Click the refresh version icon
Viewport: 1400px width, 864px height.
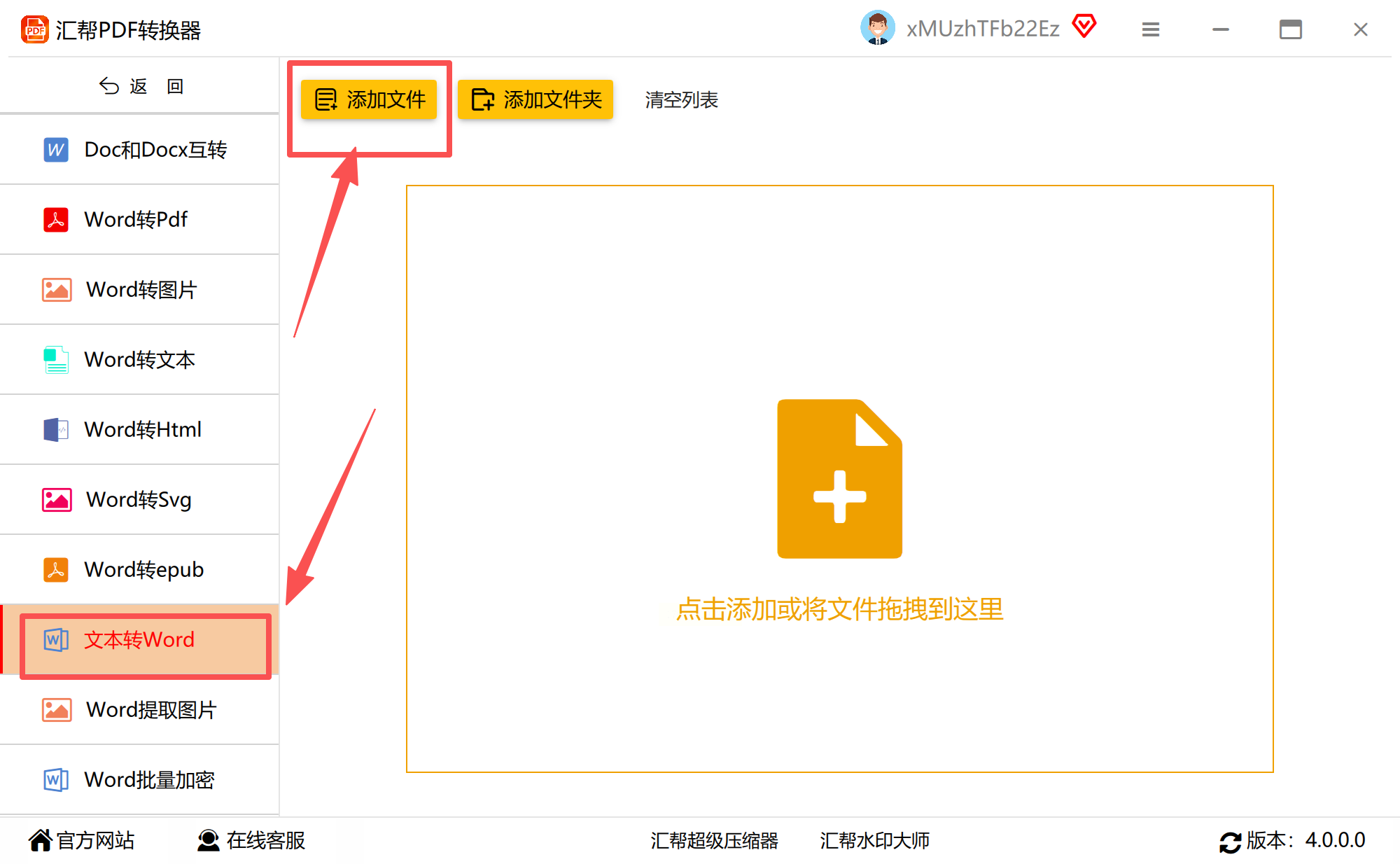click(1229, 841)
